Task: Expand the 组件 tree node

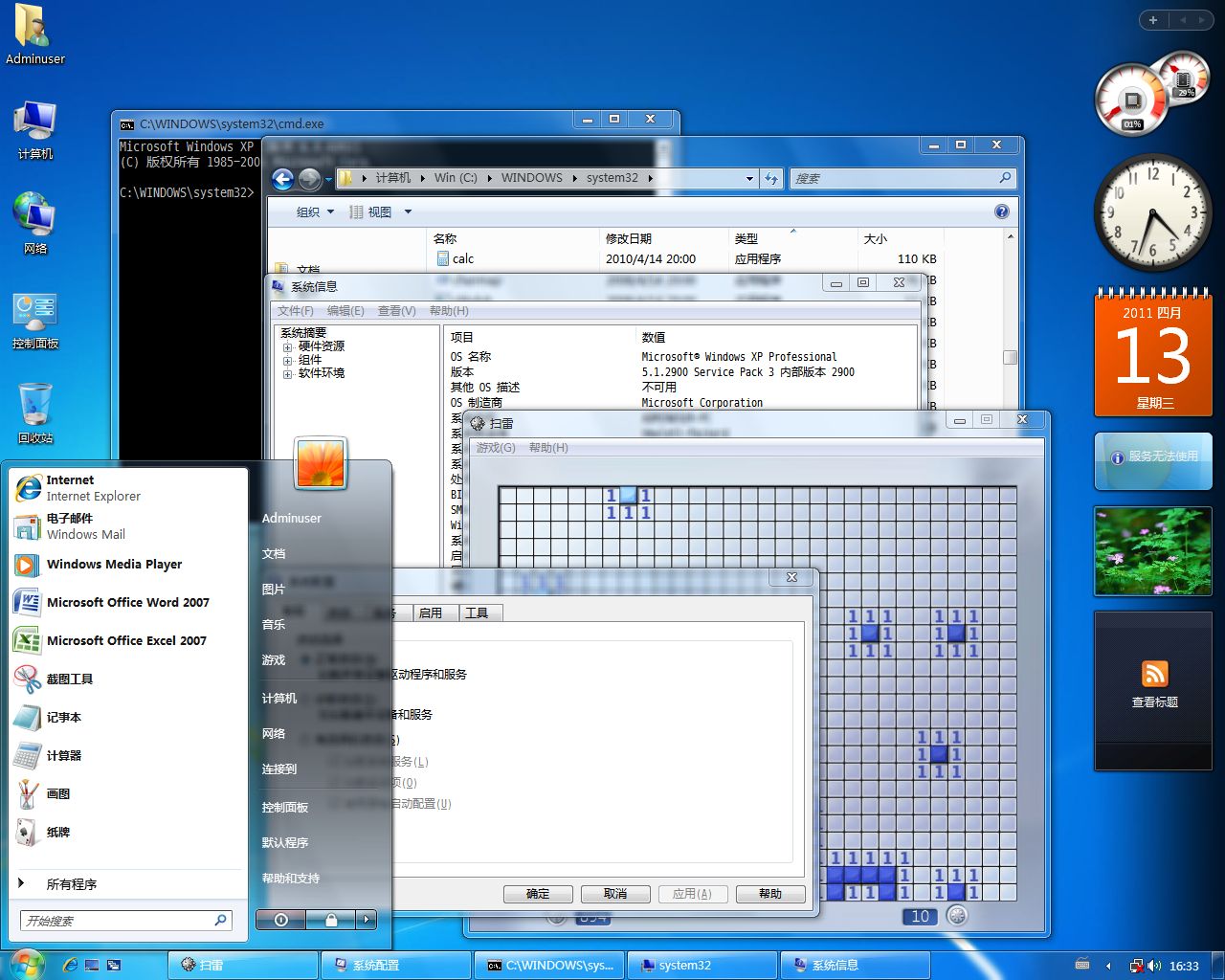Action: click(x=287, y=361)
